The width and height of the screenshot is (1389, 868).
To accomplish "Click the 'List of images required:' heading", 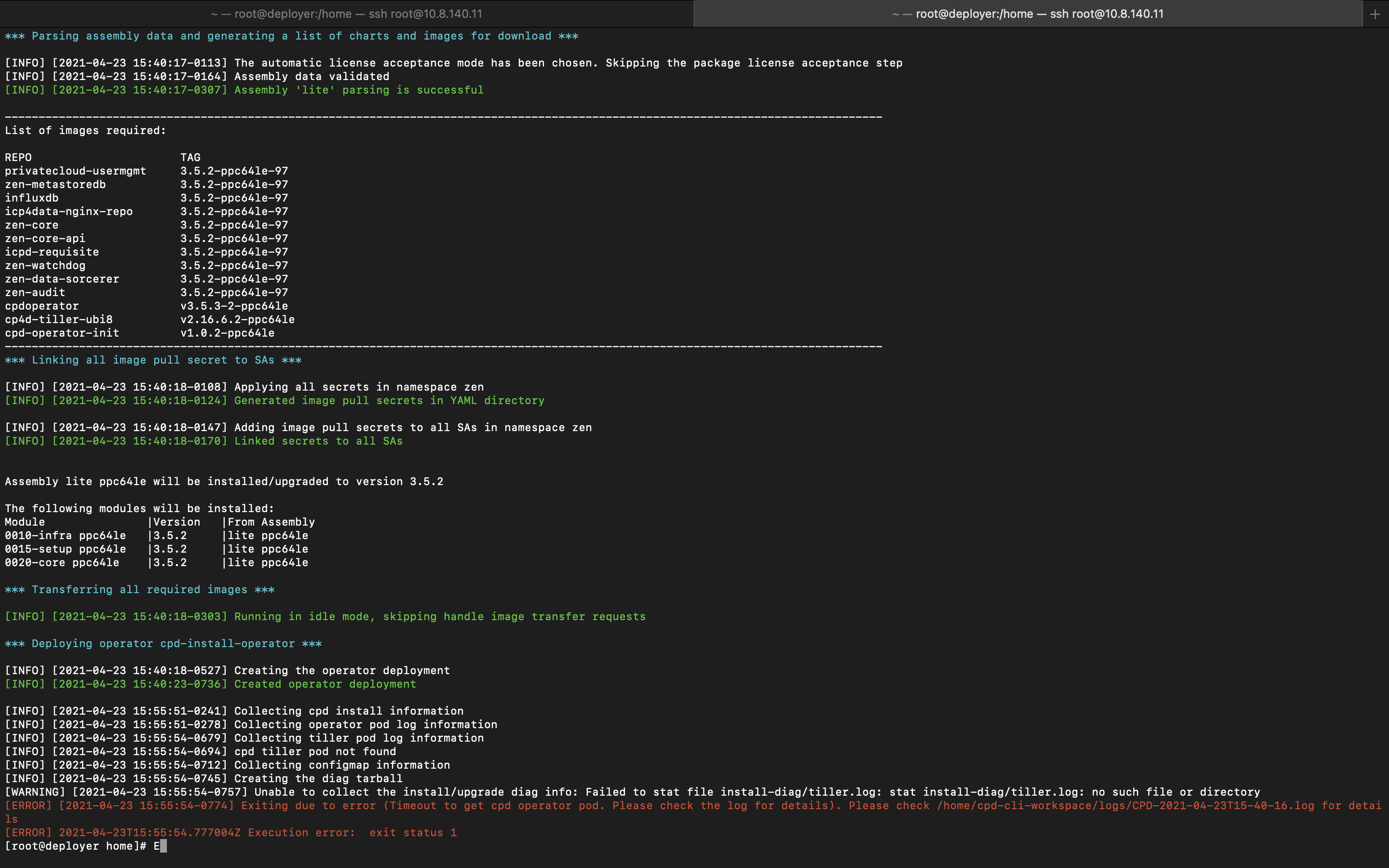I will [85, 130].
